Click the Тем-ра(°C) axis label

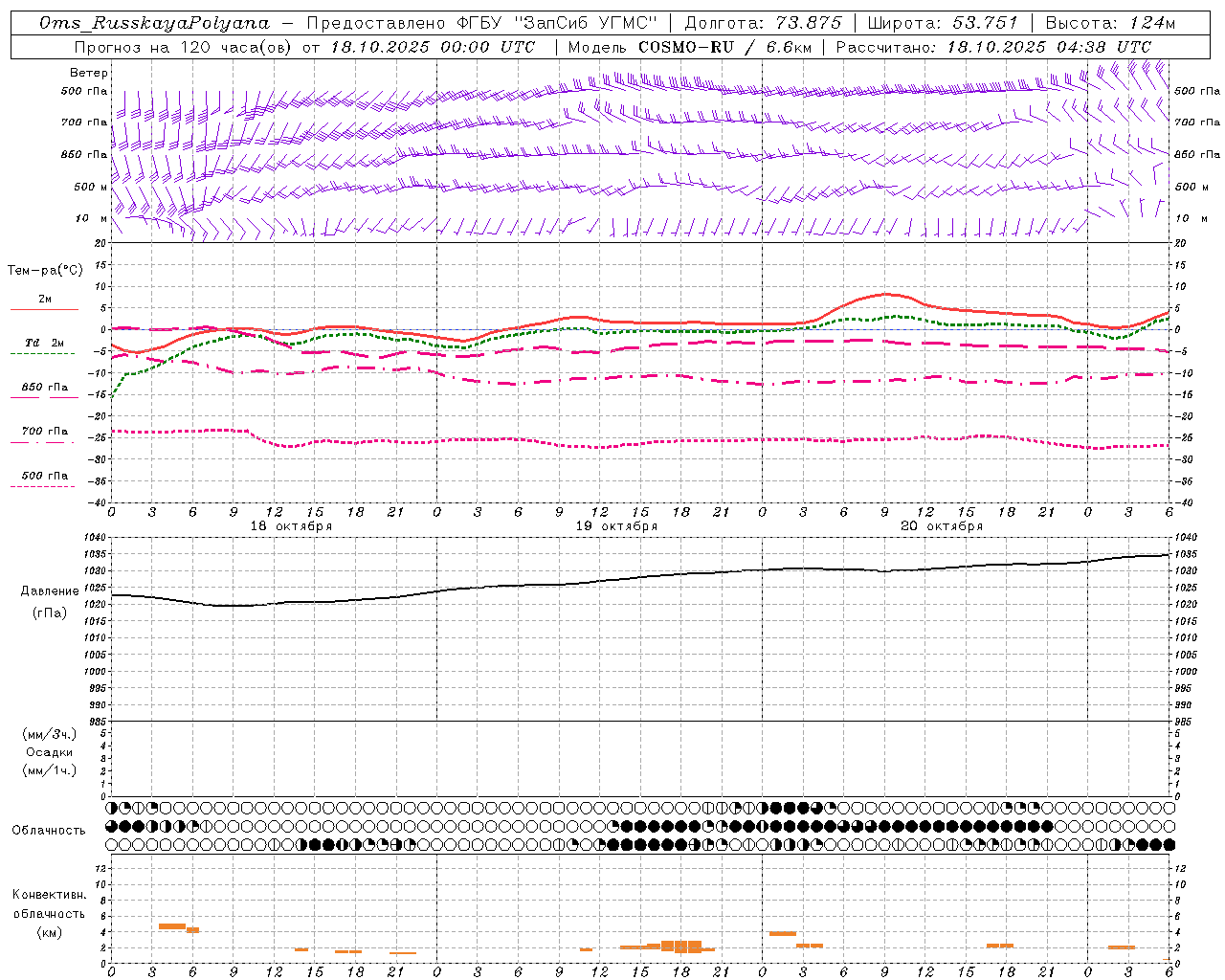coord(45,271)
